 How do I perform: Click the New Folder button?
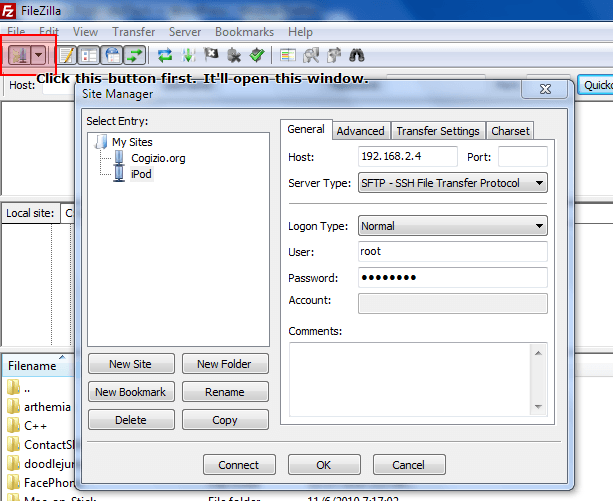(x=225, y=364)
